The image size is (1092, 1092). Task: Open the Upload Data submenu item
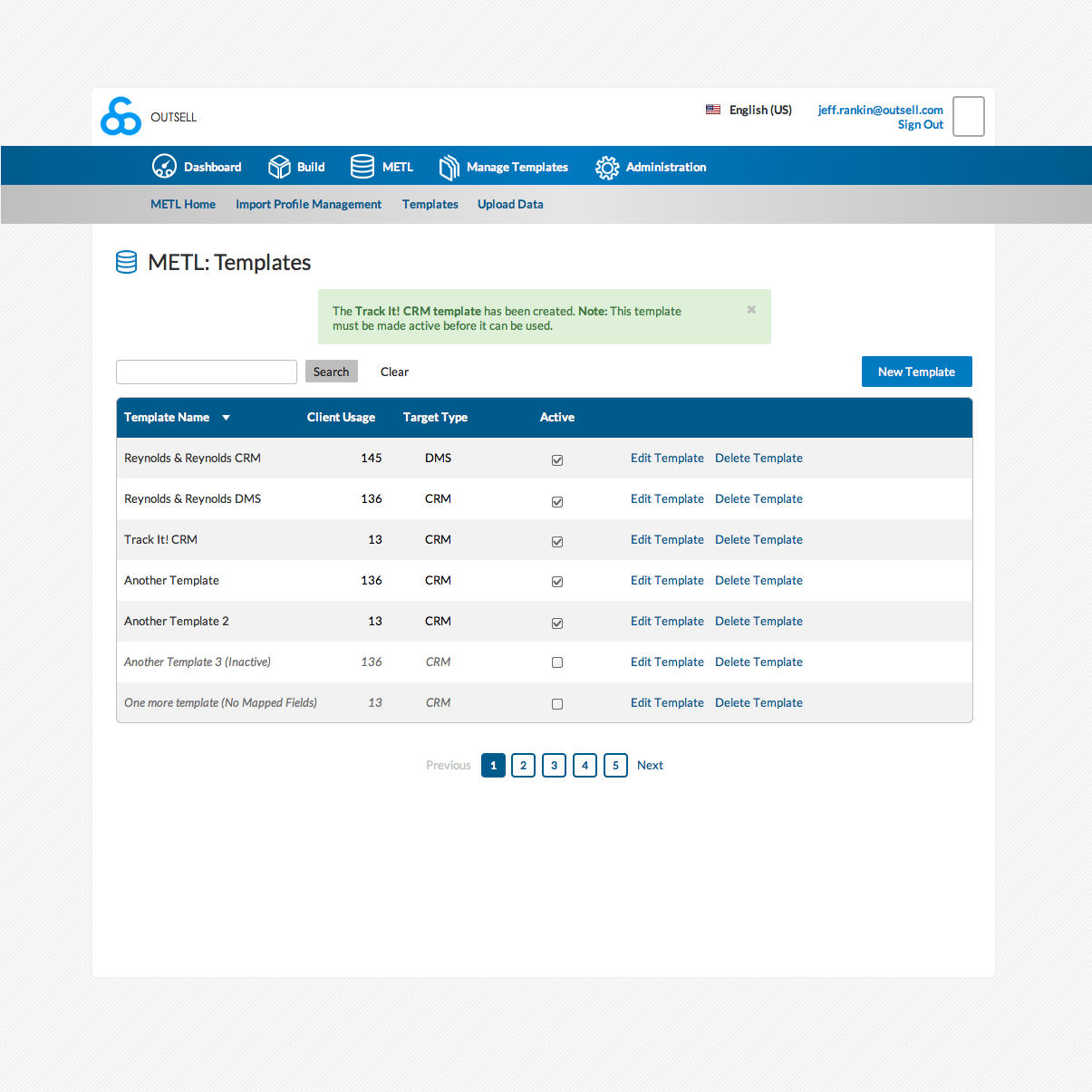point(510,205)
